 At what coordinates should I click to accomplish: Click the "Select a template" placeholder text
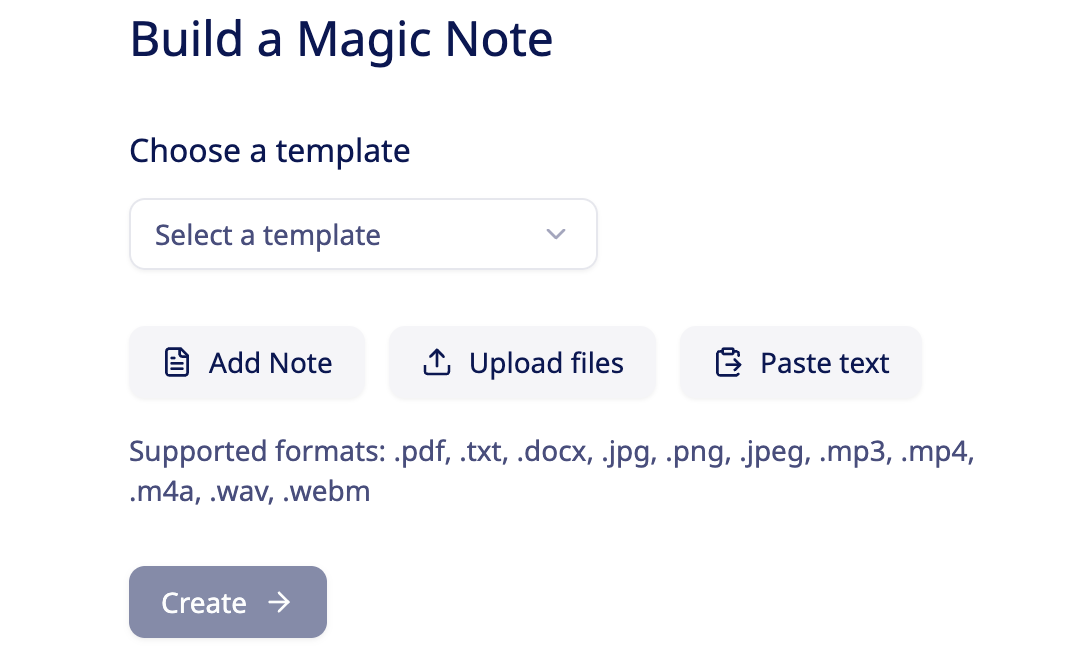click(268, 236)
